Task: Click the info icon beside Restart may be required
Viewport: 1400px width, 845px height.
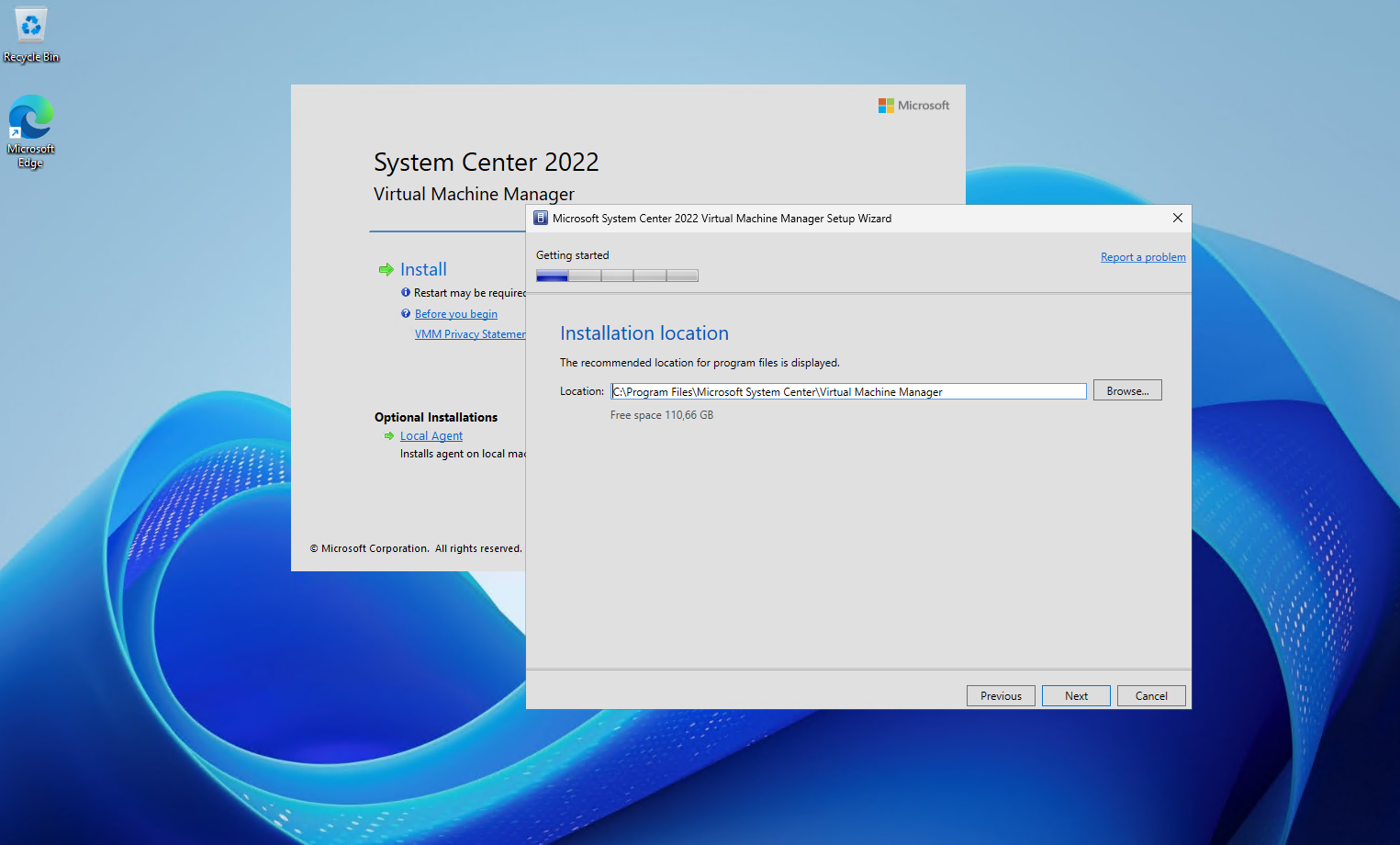Action: tap(406, 293)
